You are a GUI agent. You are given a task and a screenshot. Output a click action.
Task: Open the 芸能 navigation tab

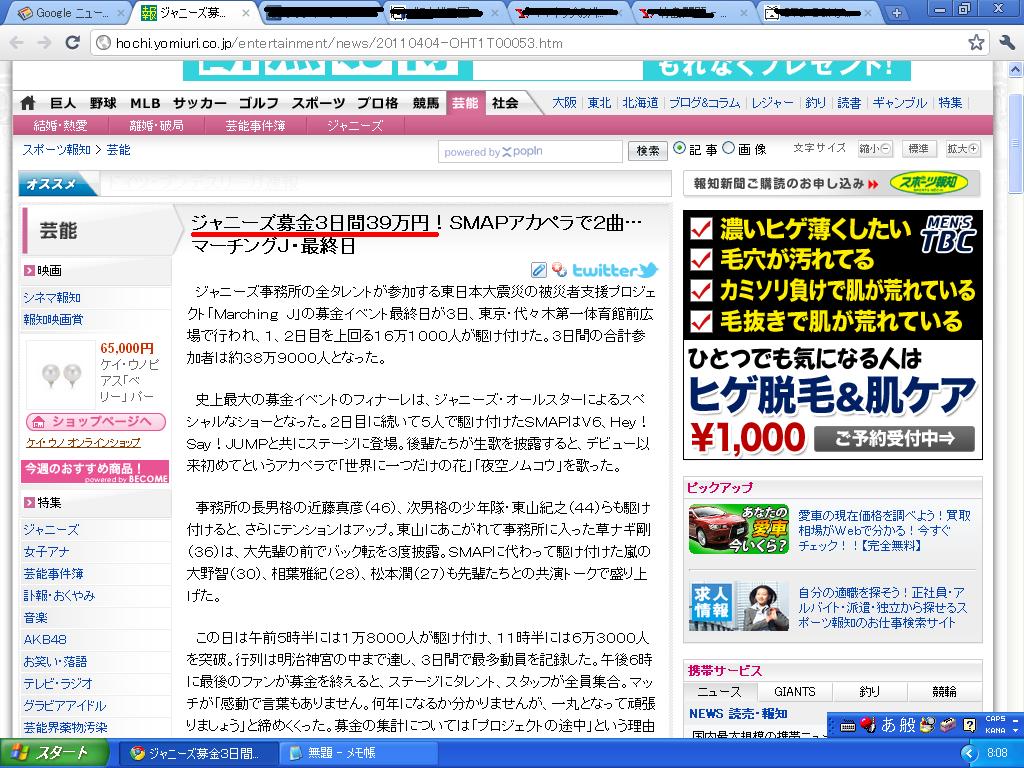tap(466, 103)
